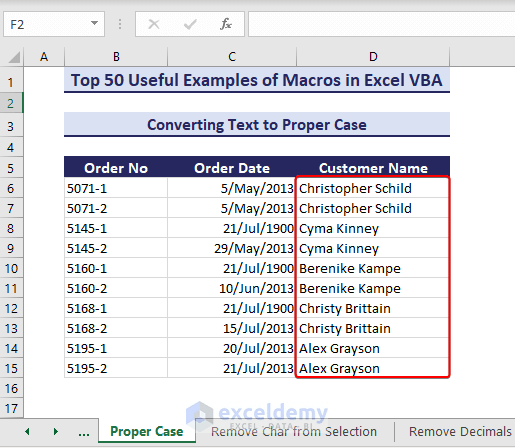Select cell with order 5195-2
This screenshot has width=515, height=448.
point(116,368)
